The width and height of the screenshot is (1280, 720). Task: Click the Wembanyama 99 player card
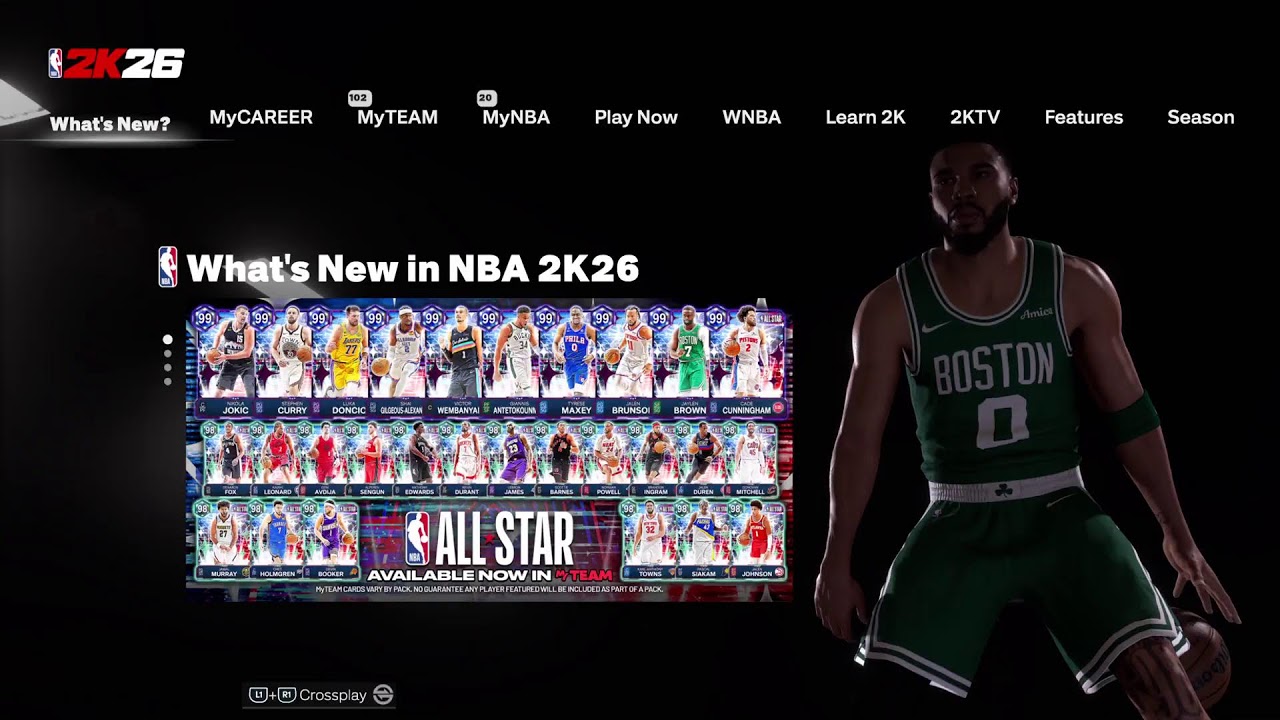coord(452,362)
